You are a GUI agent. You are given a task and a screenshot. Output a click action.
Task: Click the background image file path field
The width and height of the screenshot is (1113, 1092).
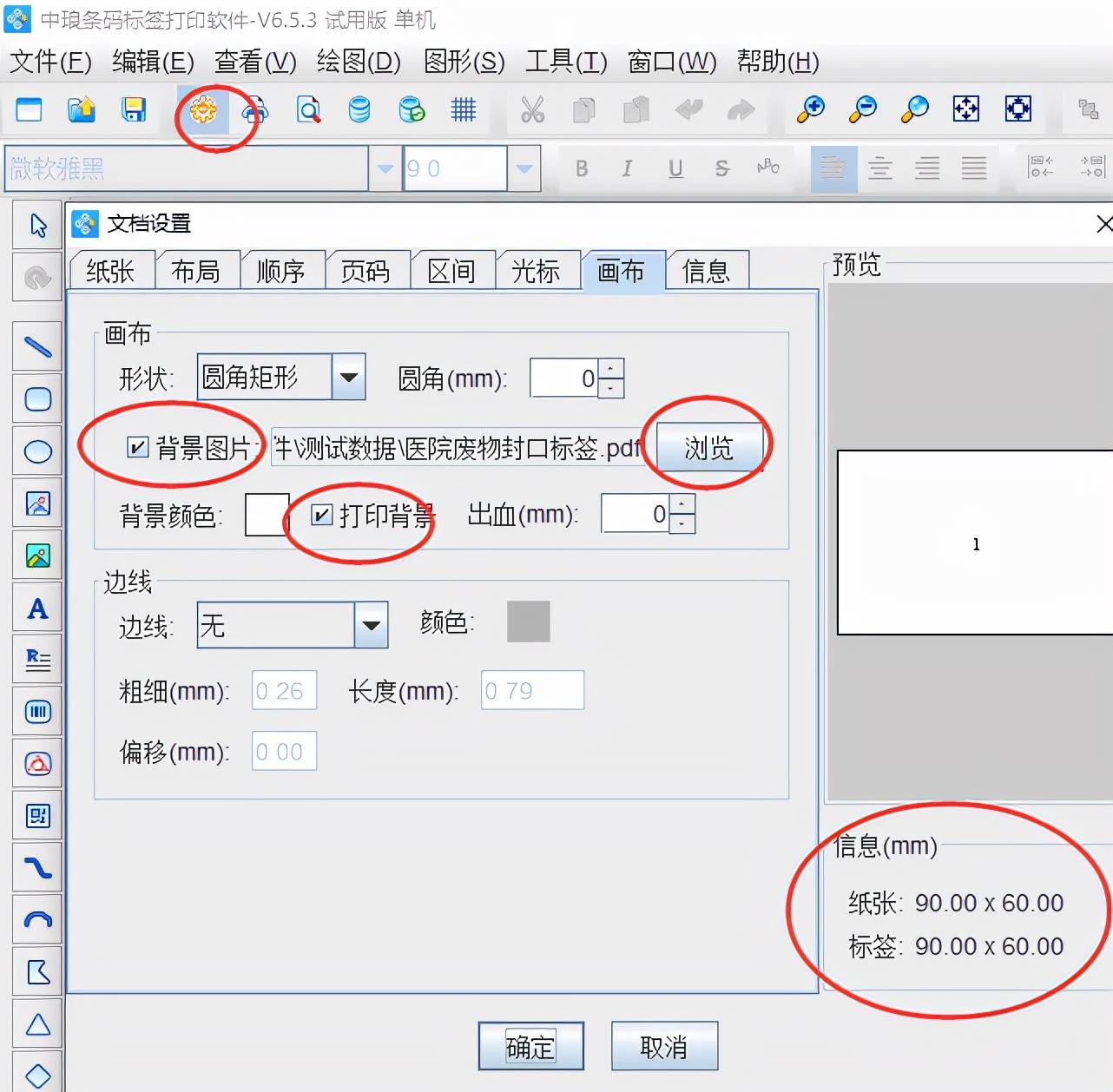[x=458, y=448]
